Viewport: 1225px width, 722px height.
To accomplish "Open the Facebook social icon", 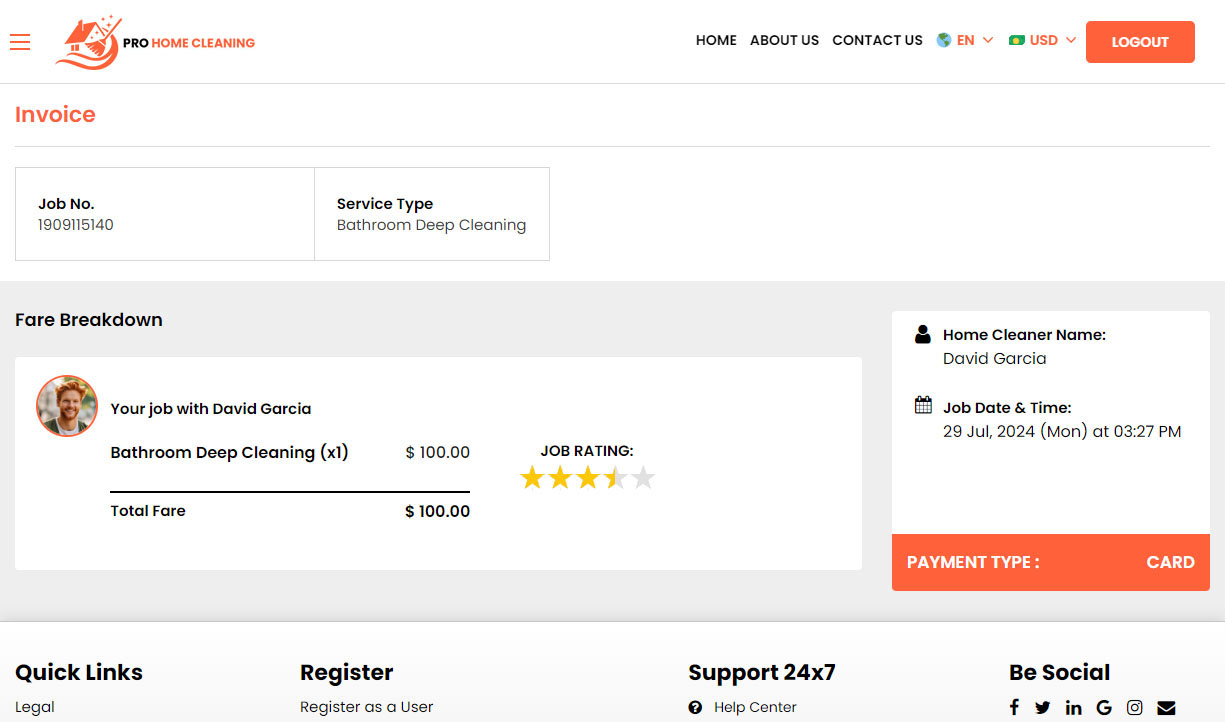I will tap(1014, 707).
